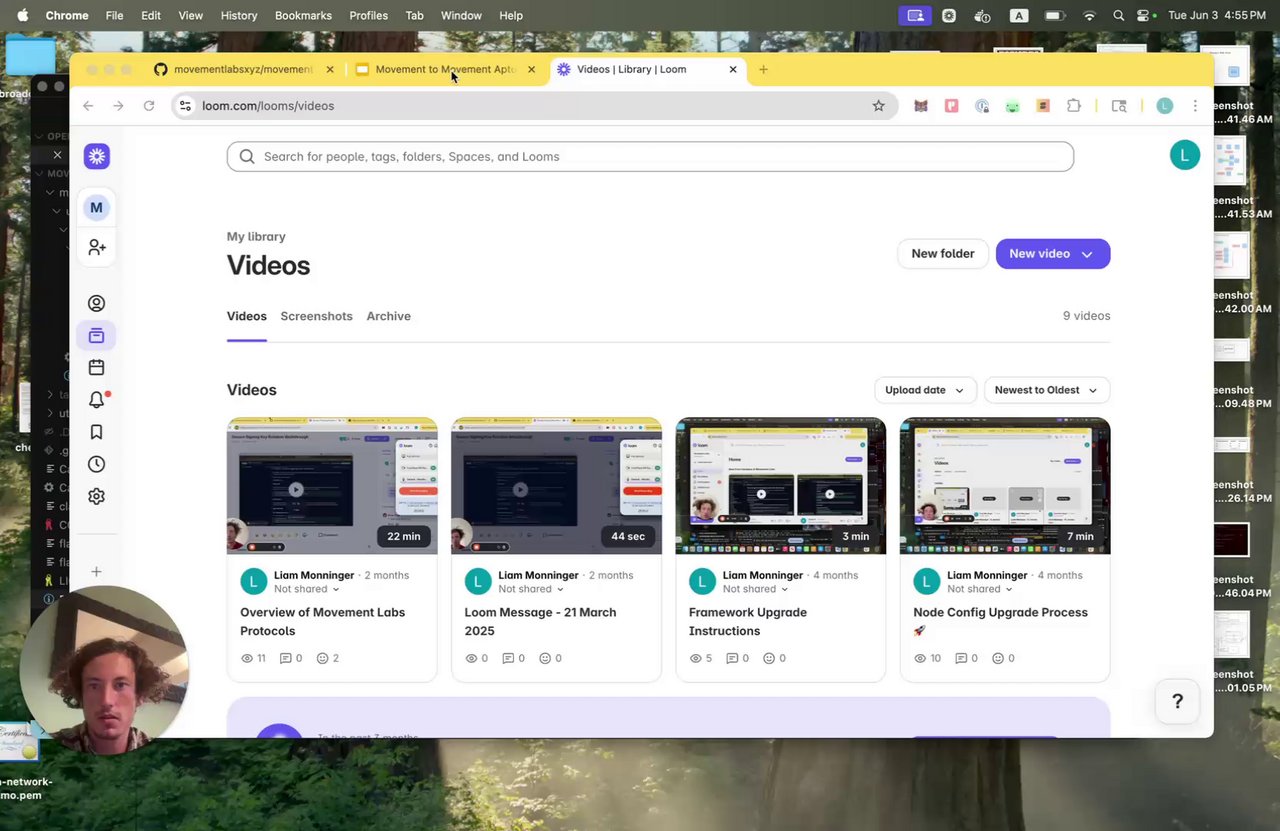Click the New folder button

[942, 254]
